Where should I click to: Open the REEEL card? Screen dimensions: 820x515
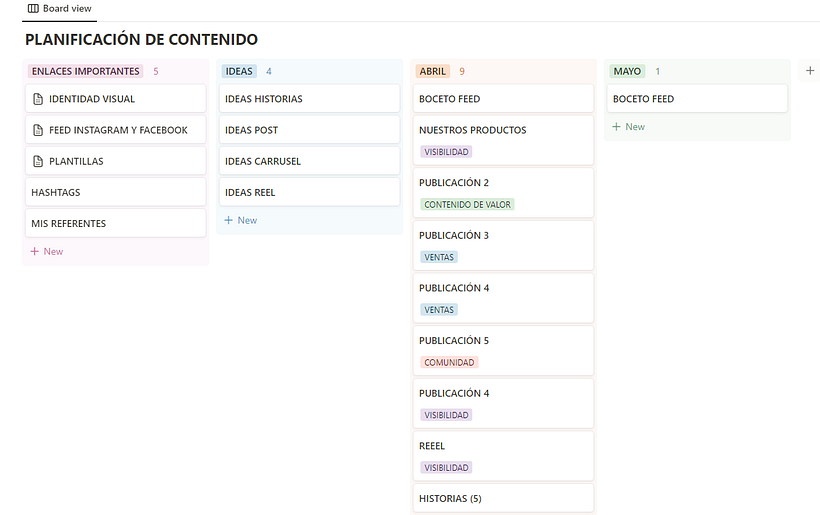[504, 456]
